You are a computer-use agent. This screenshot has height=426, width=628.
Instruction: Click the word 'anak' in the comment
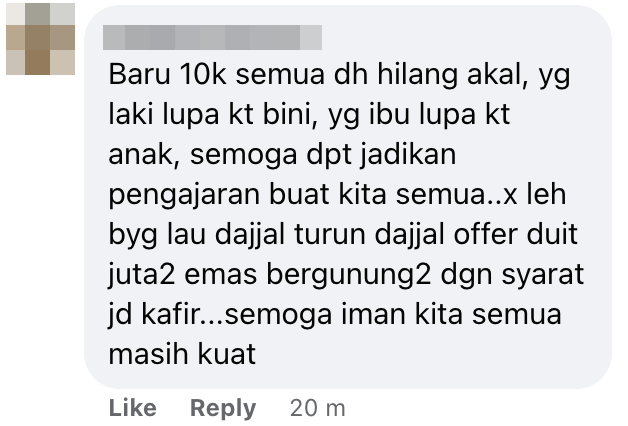click(x=143, y=155)
